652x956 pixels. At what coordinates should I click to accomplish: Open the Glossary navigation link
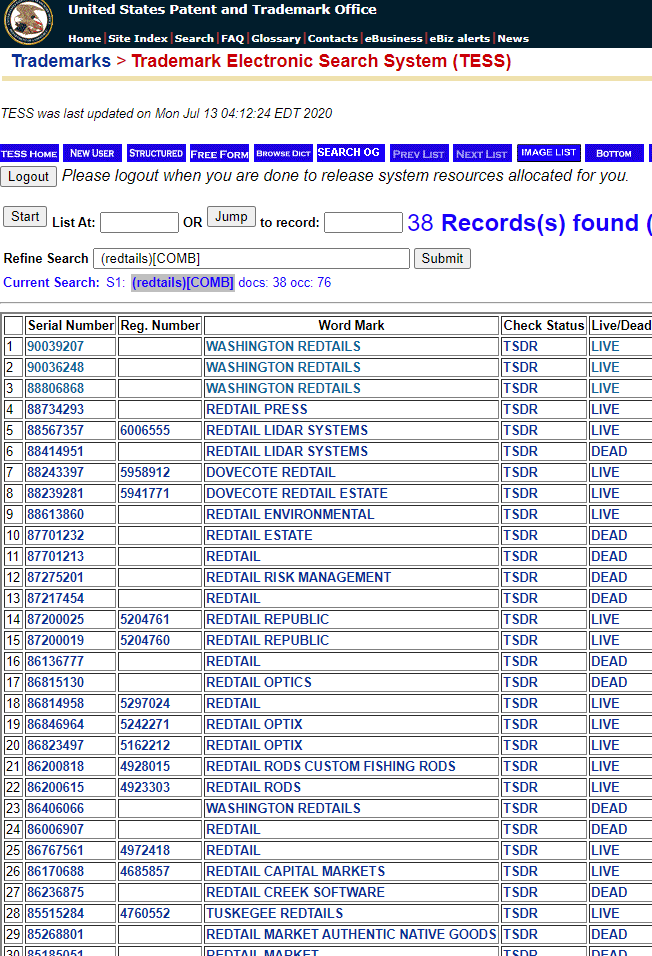click(276, 38)
